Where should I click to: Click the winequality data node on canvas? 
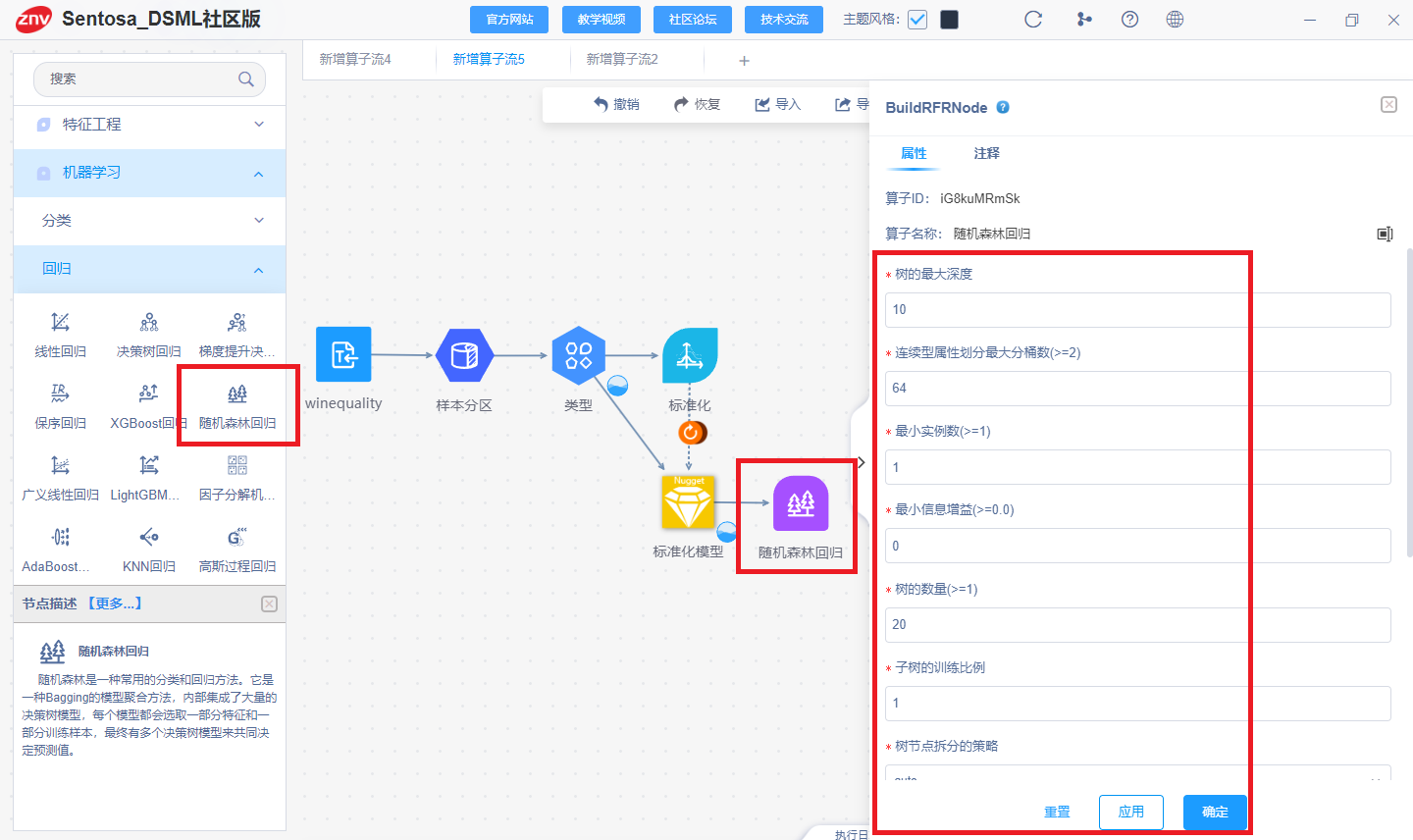[x=343, y=354]
